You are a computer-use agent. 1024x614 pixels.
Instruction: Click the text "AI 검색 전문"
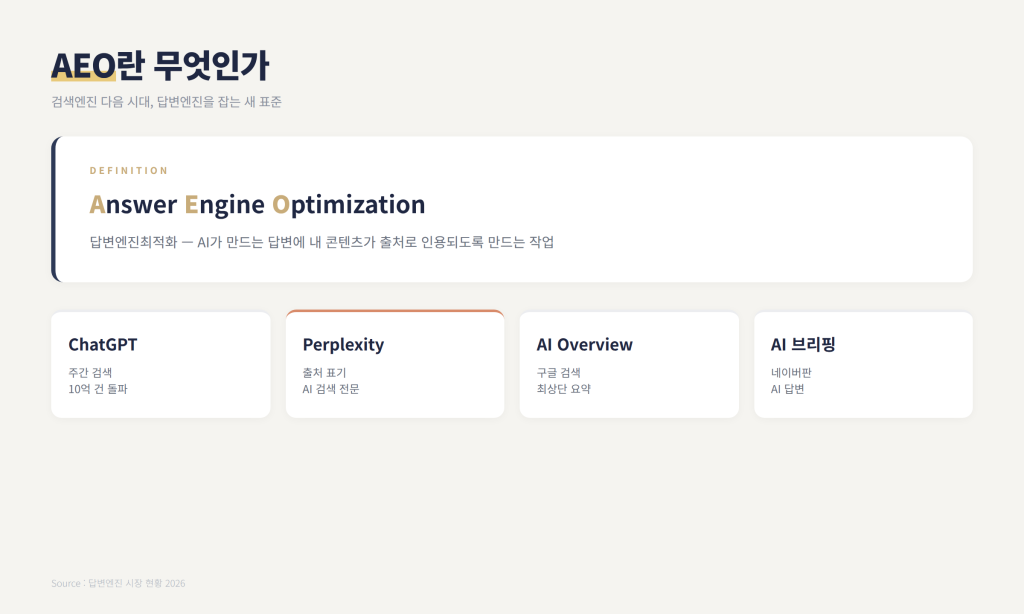(330, 389)
